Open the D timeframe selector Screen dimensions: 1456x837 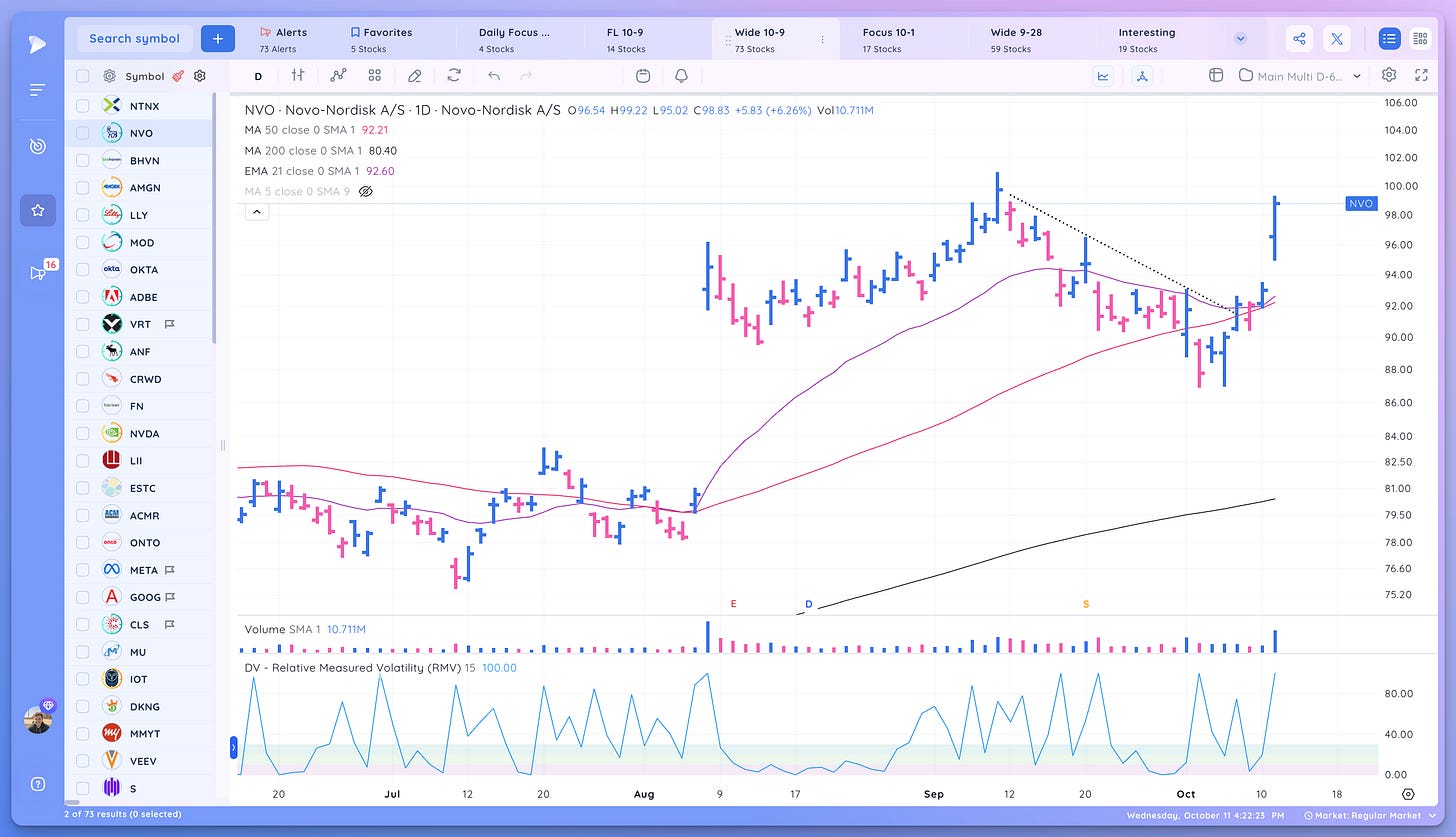coord(258,76)
